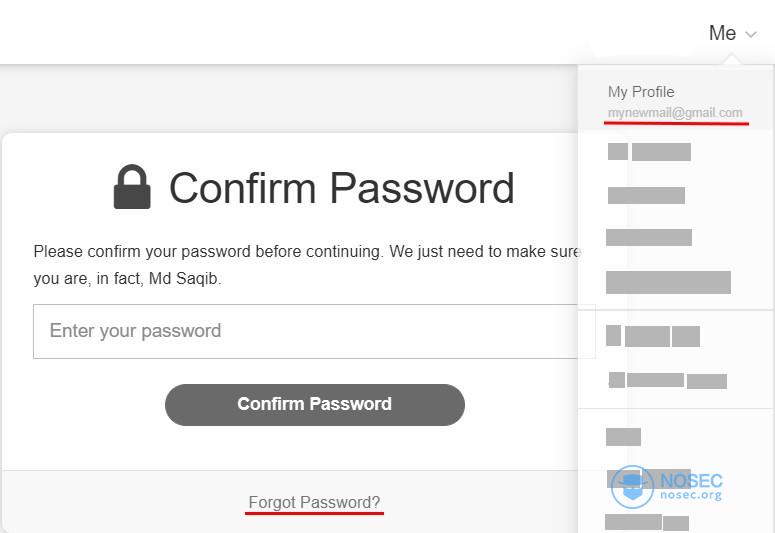The image size is (775, 533).
Task: Select second redacted entry below My Profile
Action: (646, 195)
